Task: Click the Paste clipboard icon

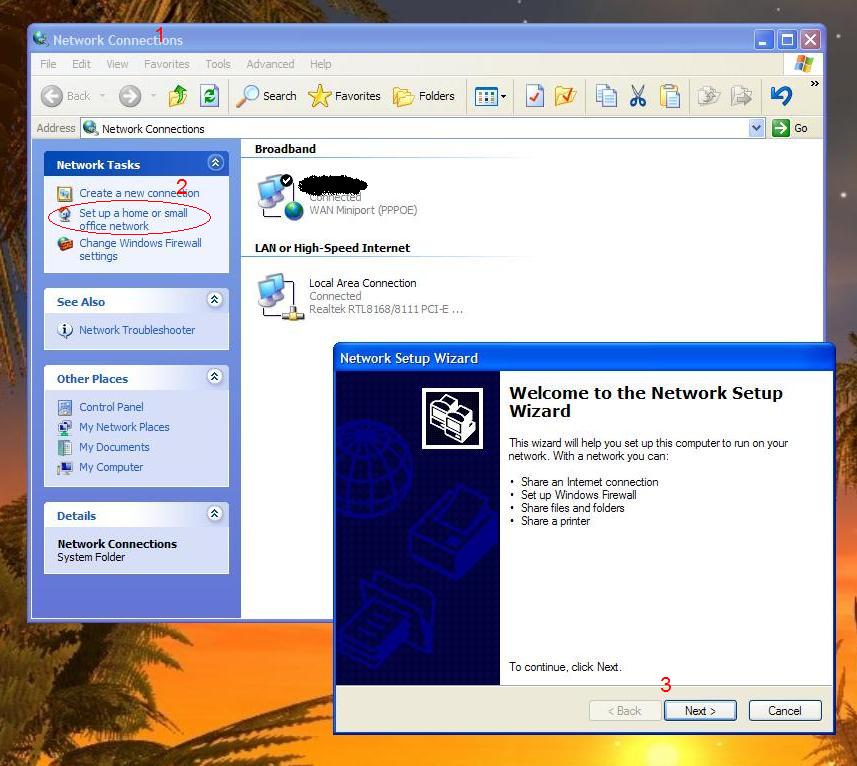Action: click(x=669, y=96)
